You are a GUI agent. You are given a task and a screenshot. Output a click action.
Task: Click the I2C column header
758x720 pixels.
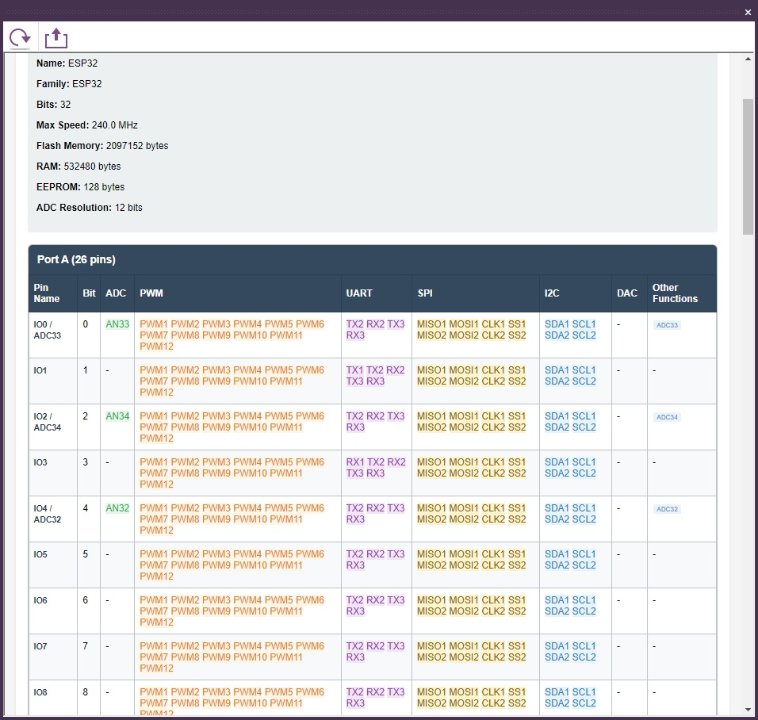pyautogui.click(x=552, y=293)
